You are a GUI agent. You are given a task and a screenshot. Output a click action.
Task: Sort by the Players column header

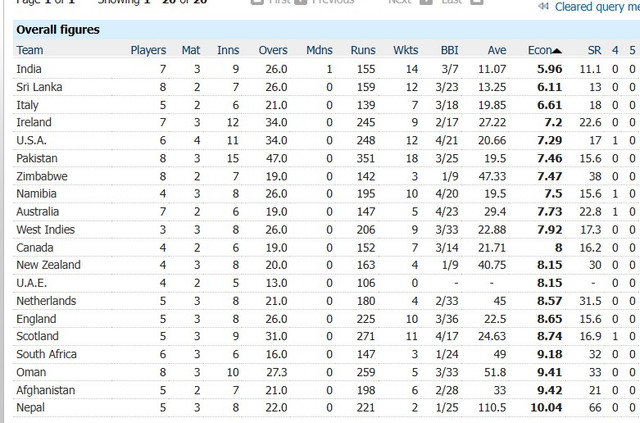click(148, 50)
